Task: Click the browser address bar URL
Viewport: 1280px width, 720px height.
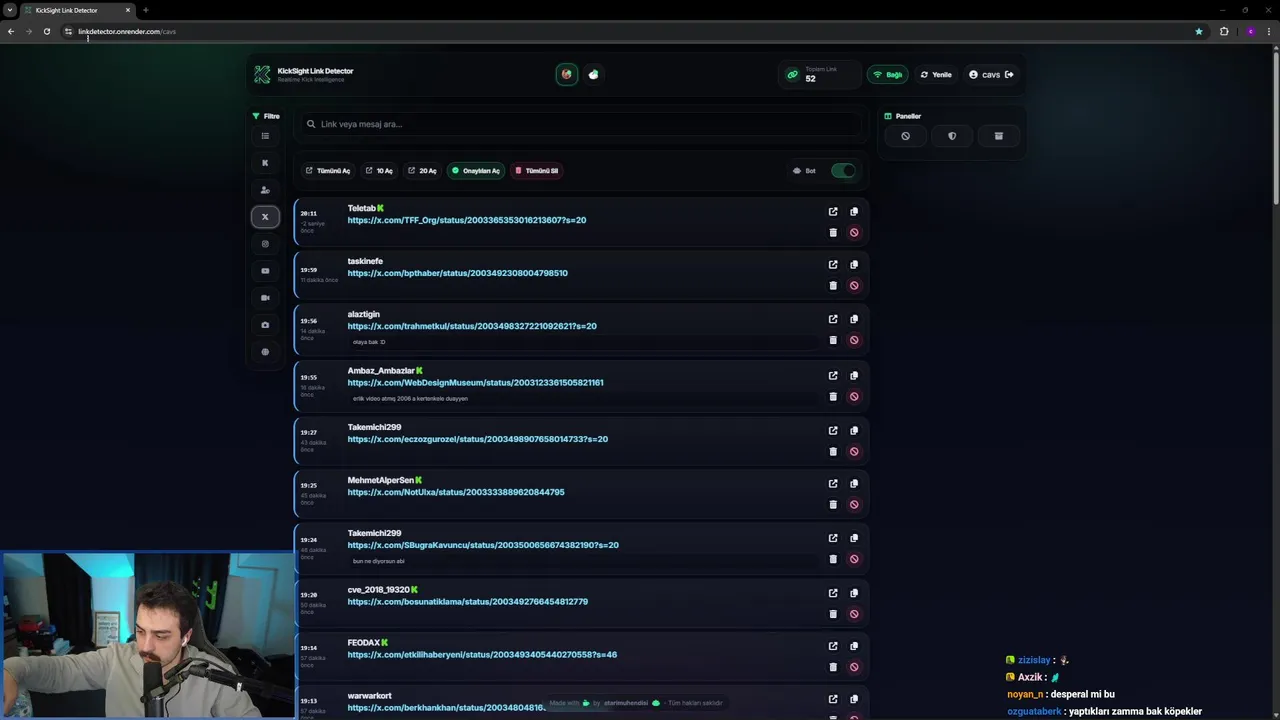Action: [x=127, y=31]
